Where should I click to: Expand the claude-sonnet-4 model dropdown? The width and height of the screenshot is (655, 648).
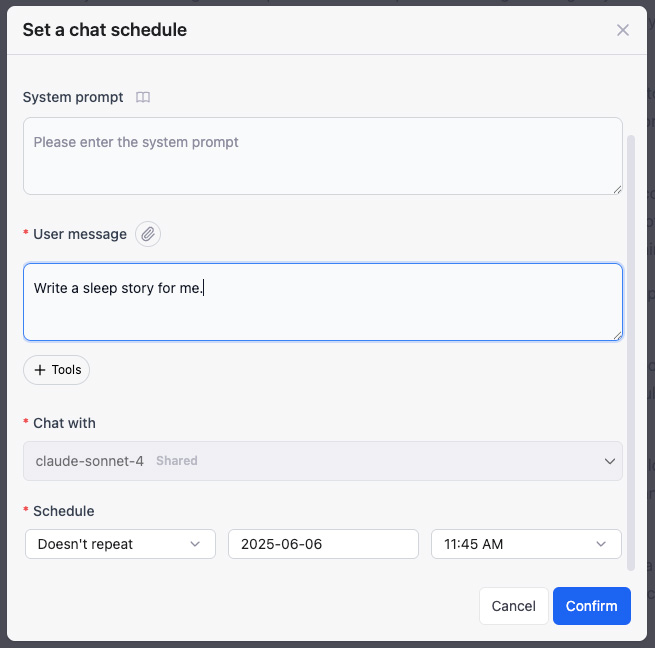point(322,461)
